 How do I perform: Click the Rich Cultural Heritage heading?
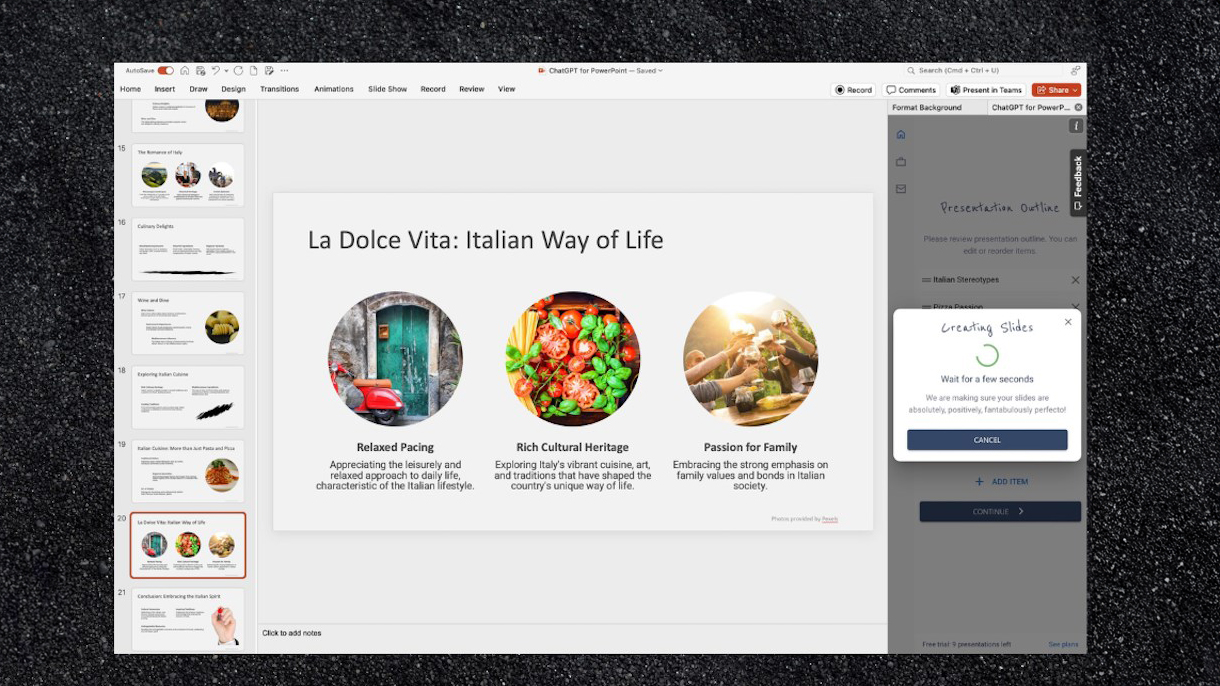[573, 447]
